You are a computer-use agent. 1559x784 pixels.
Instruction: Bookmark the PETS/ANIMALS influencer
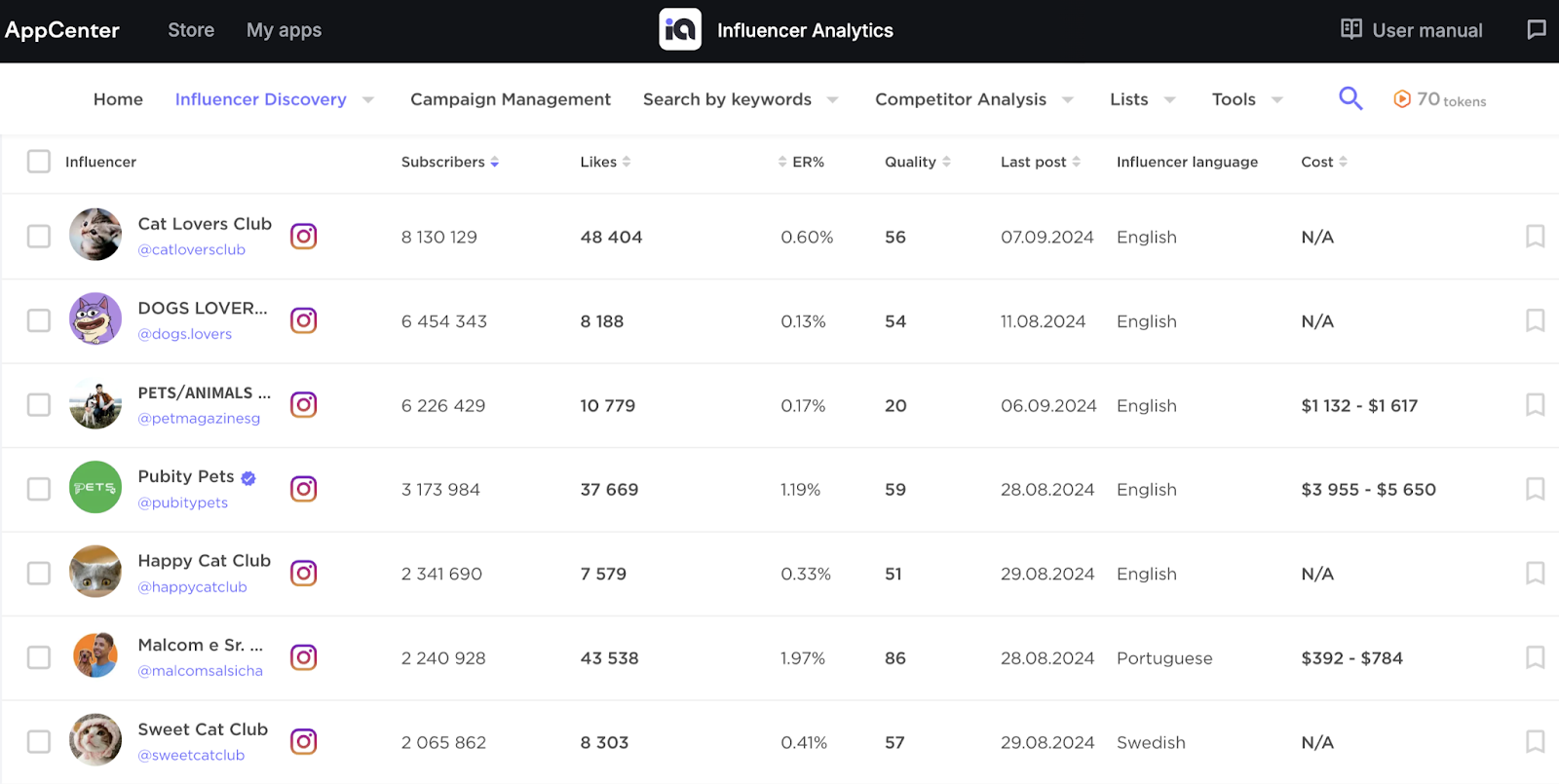(x=1536, y=404)
